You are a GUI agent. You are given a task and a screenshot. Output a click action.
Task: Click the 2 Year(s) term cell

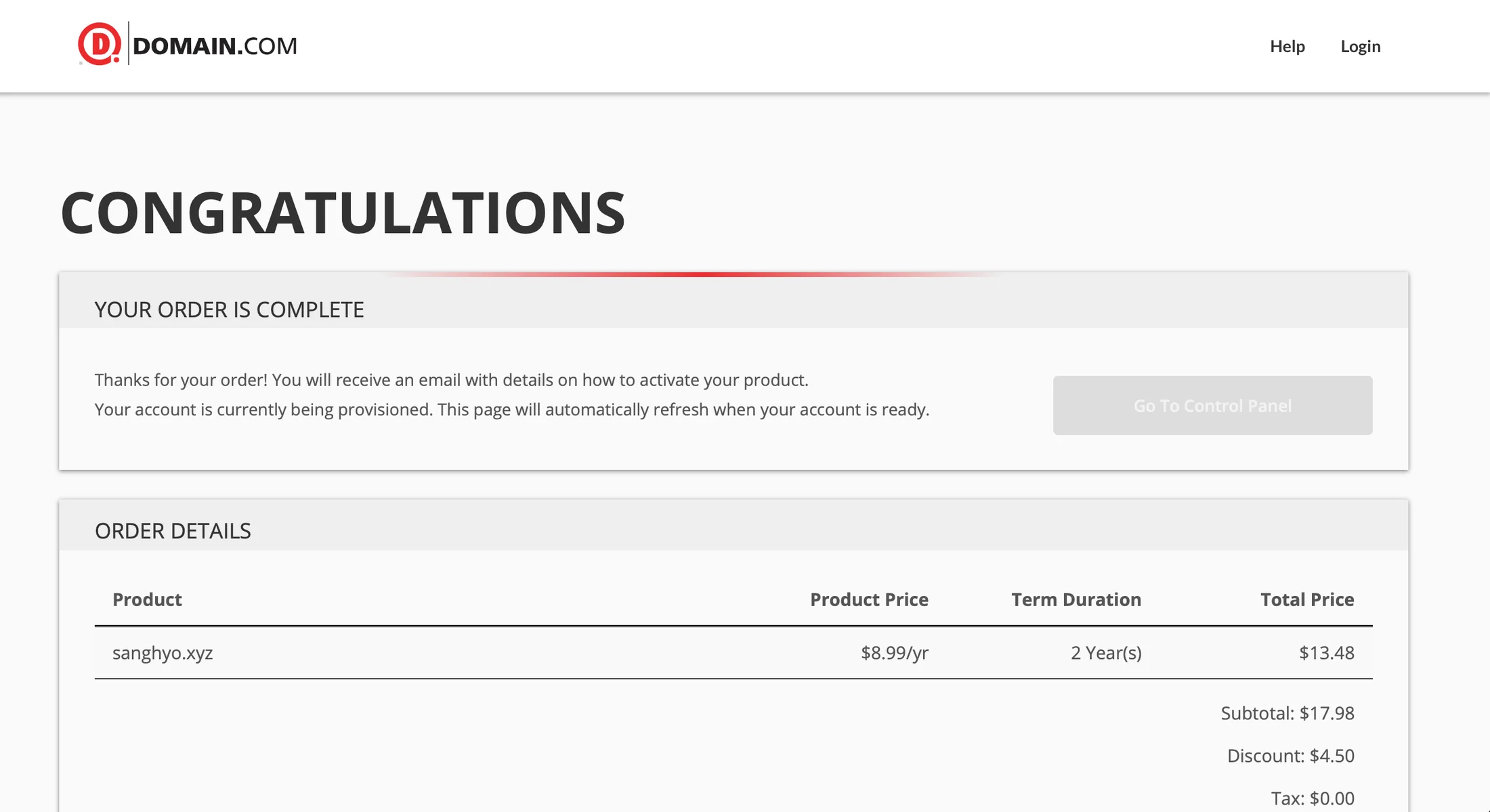click(x=1106, y=653)
